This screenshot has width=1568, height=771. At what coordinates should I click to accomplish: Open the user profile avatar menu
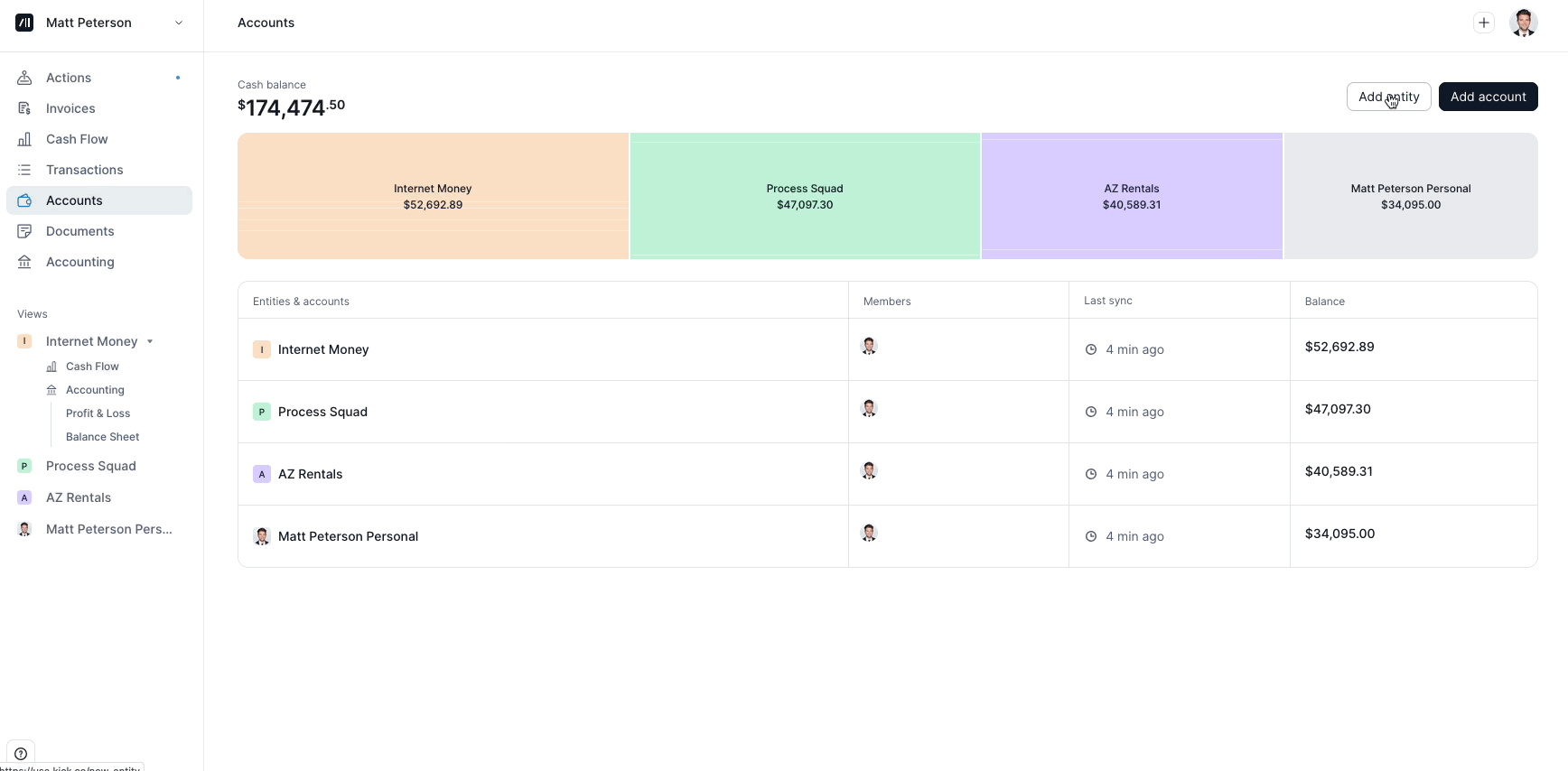(x=1523, y=23)
